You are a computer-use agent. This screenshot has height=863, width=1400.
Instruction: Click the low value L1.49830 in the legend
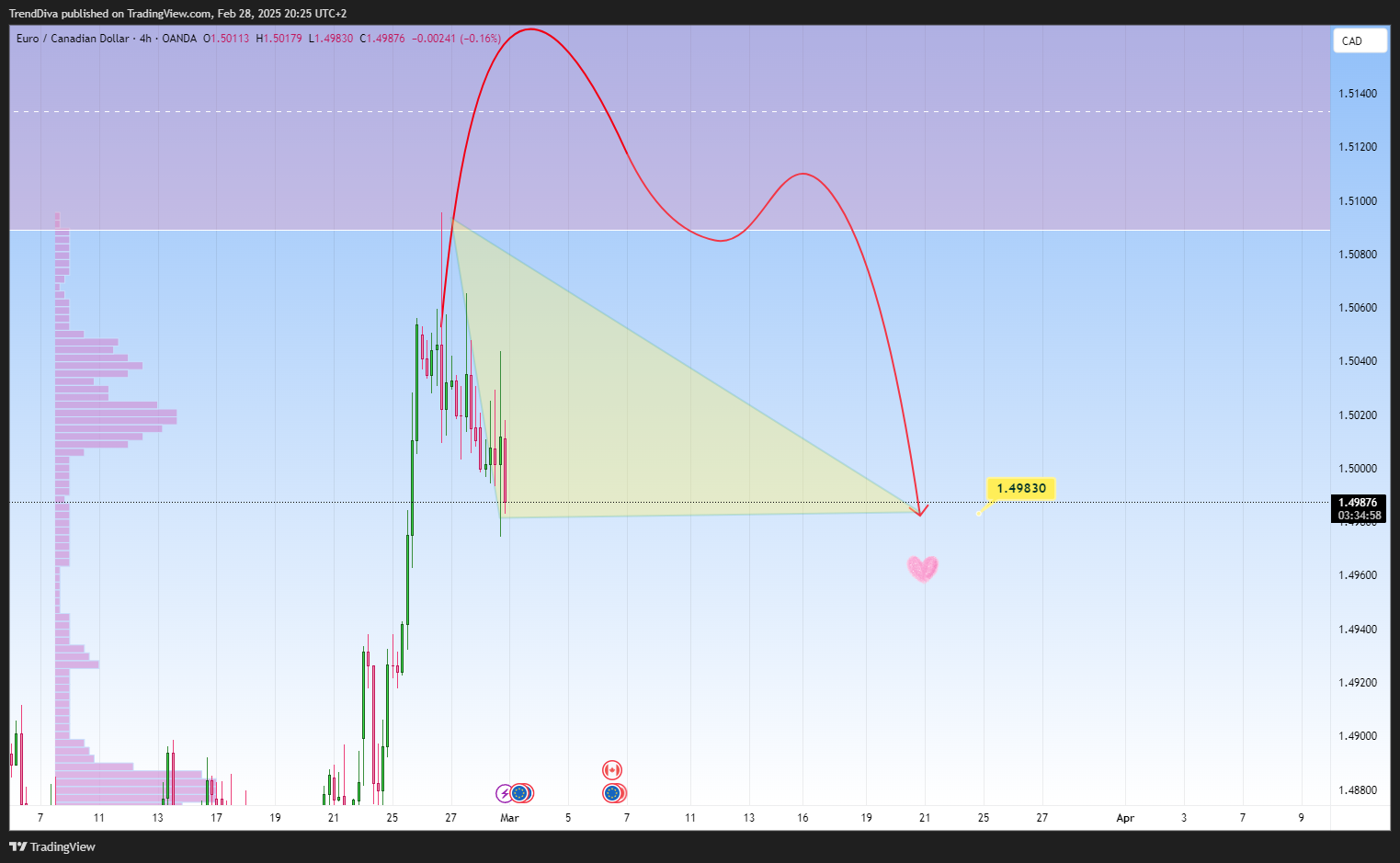(331, 39)
